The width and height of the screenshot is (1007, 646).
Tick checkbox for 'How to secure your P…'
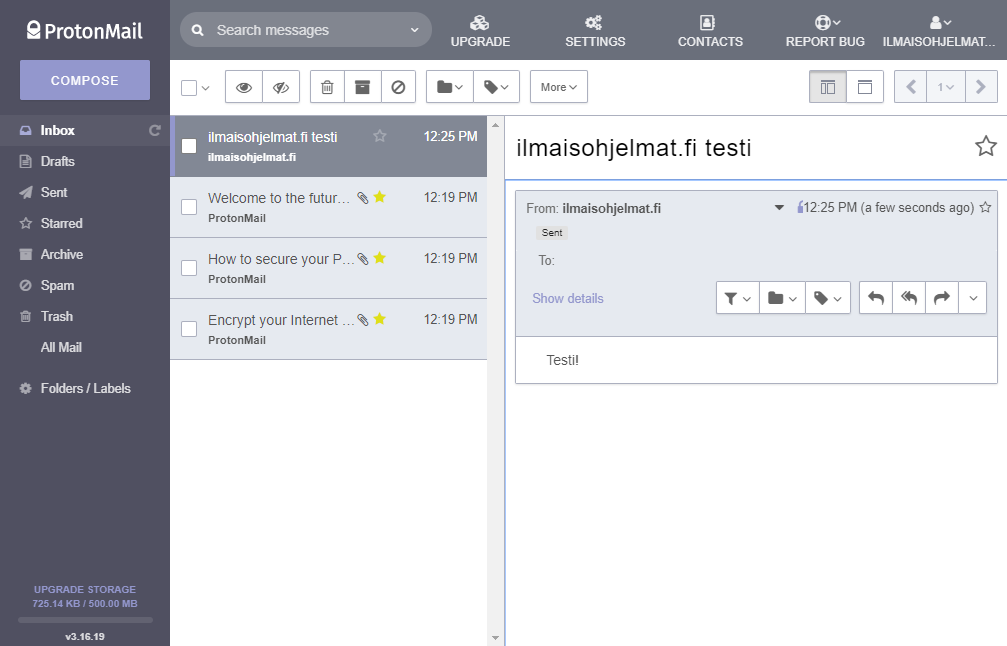(189, 268)
